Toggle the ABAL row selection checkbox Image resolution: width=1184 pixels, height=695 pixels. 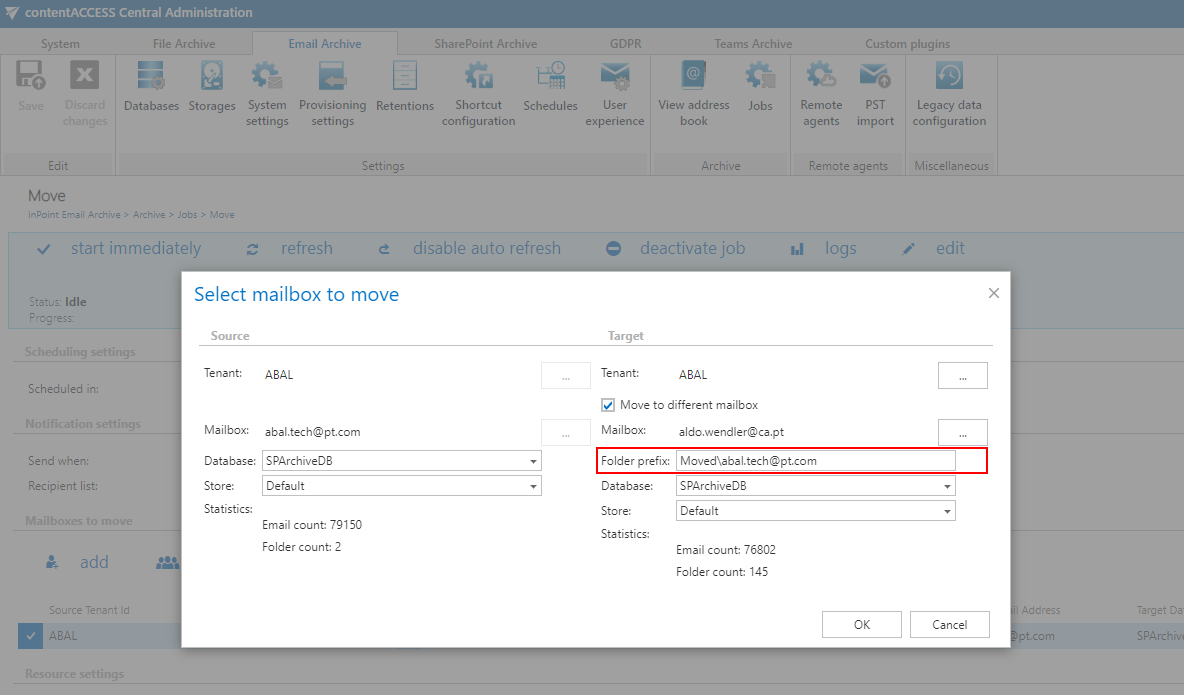click(31, 635)
